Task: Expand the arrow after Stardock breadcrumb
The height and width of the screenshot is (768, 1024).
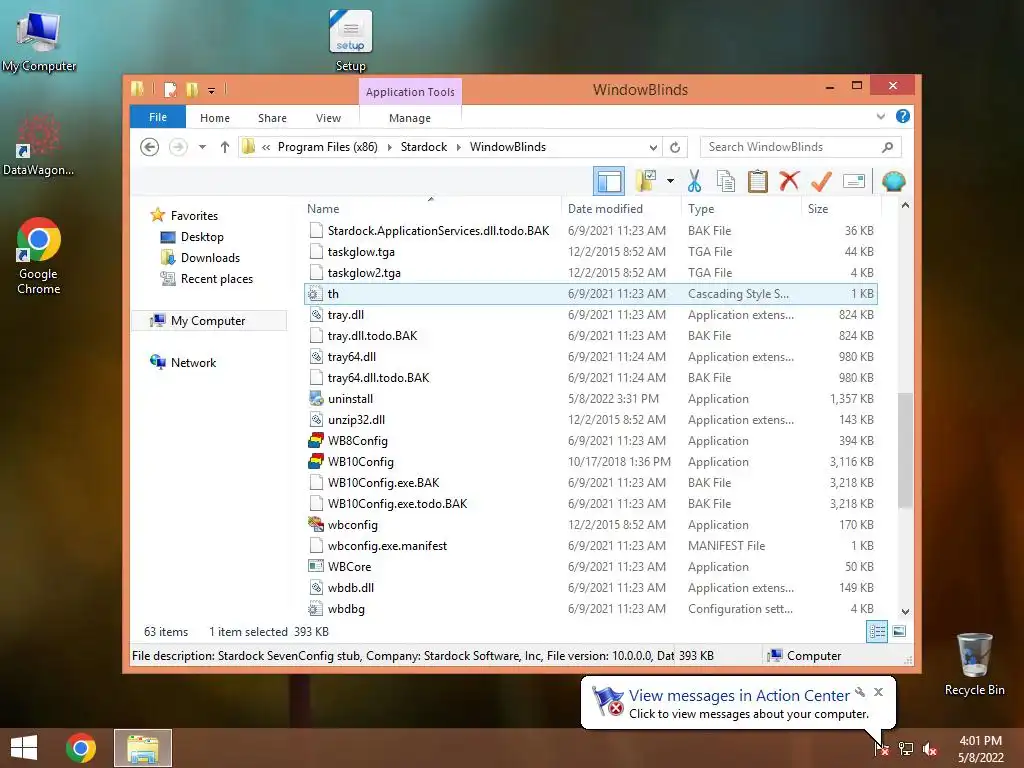Action: point(458,147)
